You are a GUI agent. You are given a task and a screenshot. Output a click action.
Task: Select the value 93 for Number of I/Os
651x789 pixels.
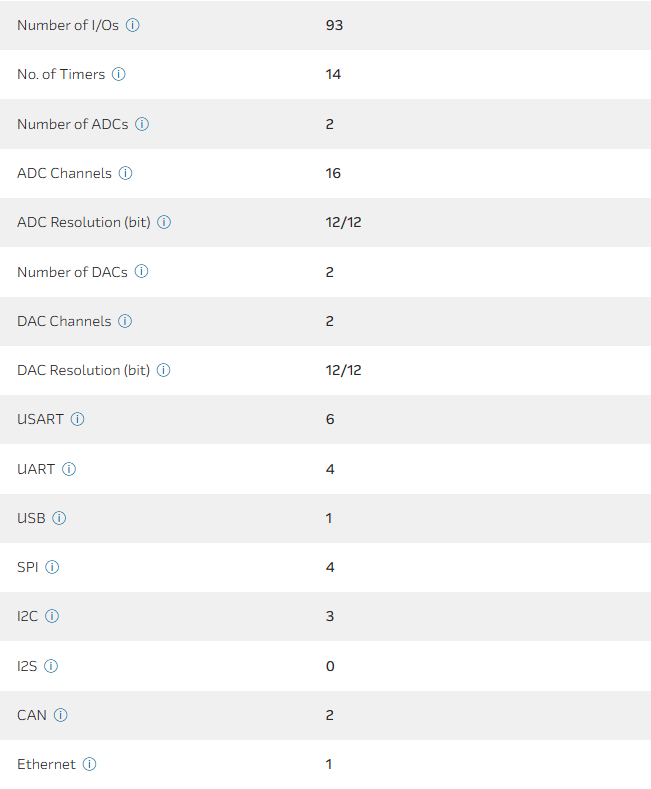(334, 25)
